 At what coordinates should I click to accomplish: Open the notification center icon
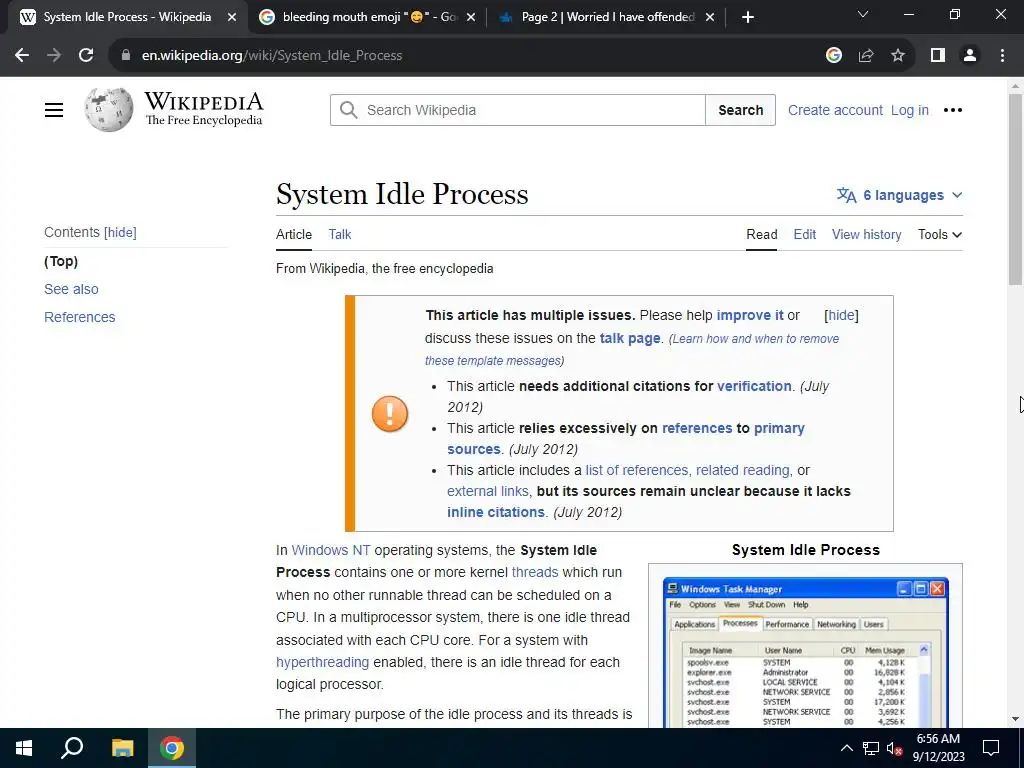(991, 748)
